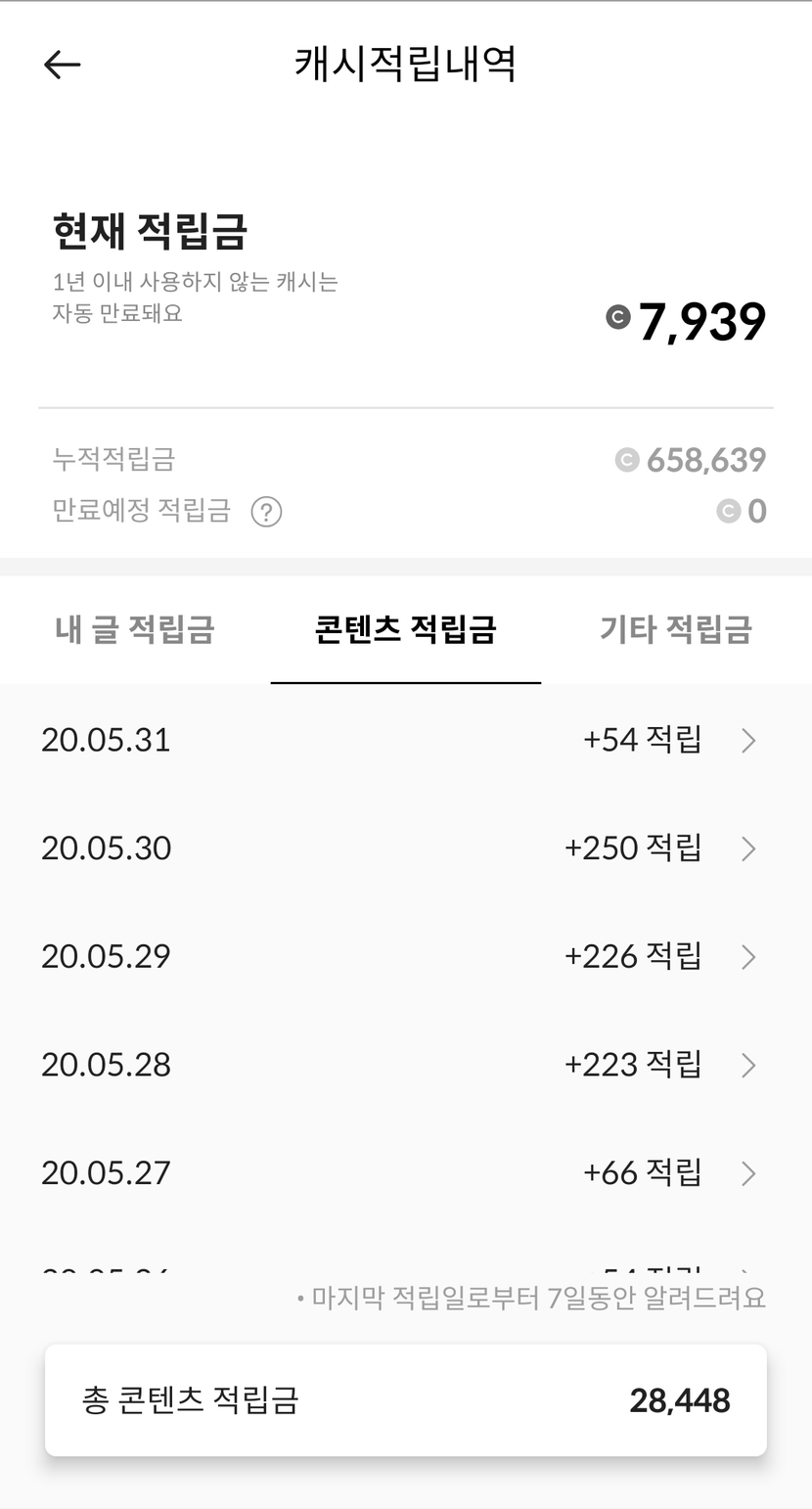
Task: Open the 기타 적립금 tab
Action: 675,629
